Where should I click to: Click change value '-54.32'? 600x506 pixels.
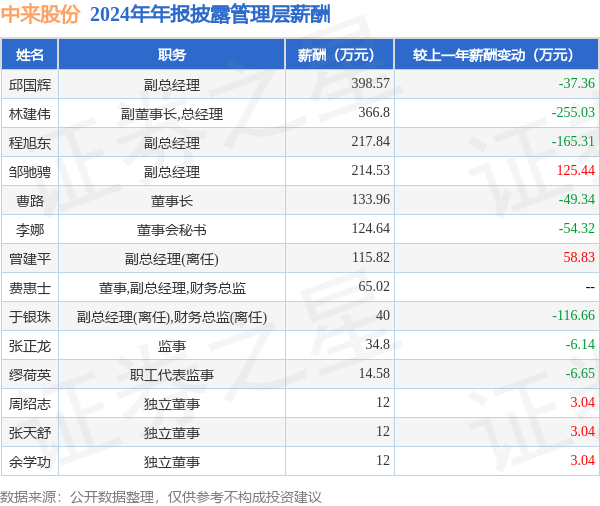[x=577, y=229]
